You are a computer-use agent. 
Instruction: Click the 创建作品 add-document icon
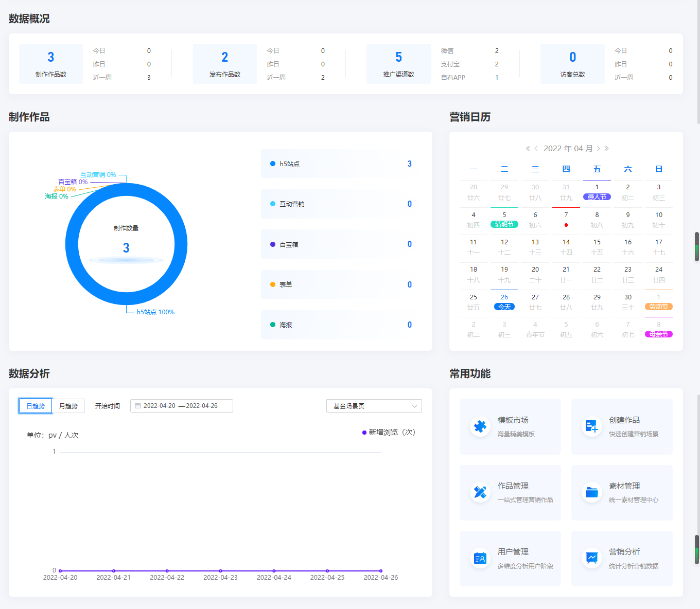[592, 426]
